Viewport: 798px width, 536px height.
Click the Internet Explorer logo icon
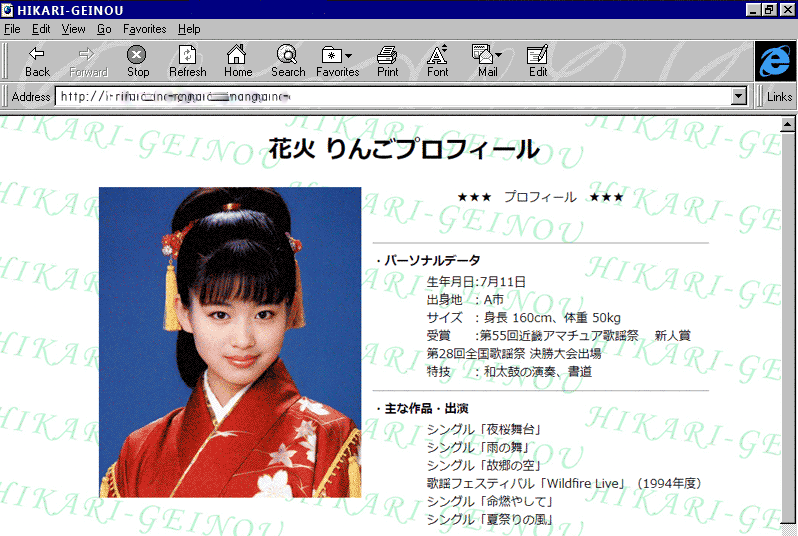click(x=774, y=62)
